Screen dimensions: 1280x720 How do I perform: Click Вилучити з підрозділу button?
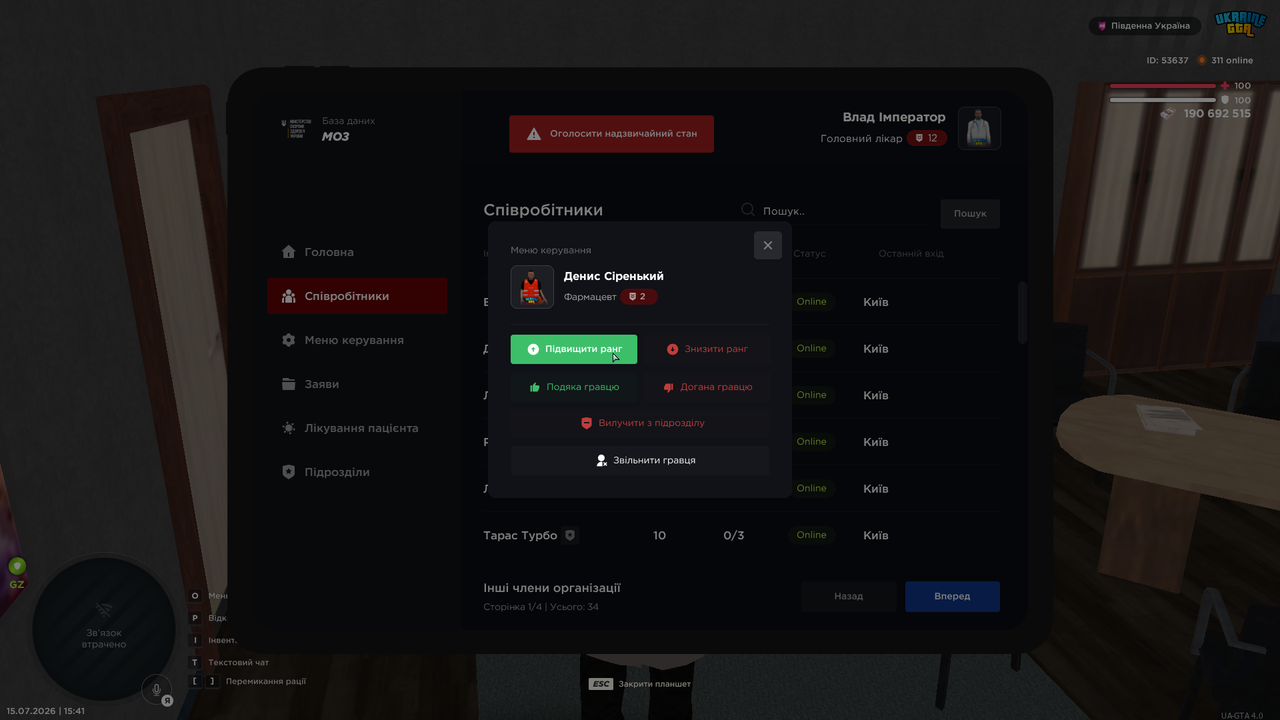[640, 423]
